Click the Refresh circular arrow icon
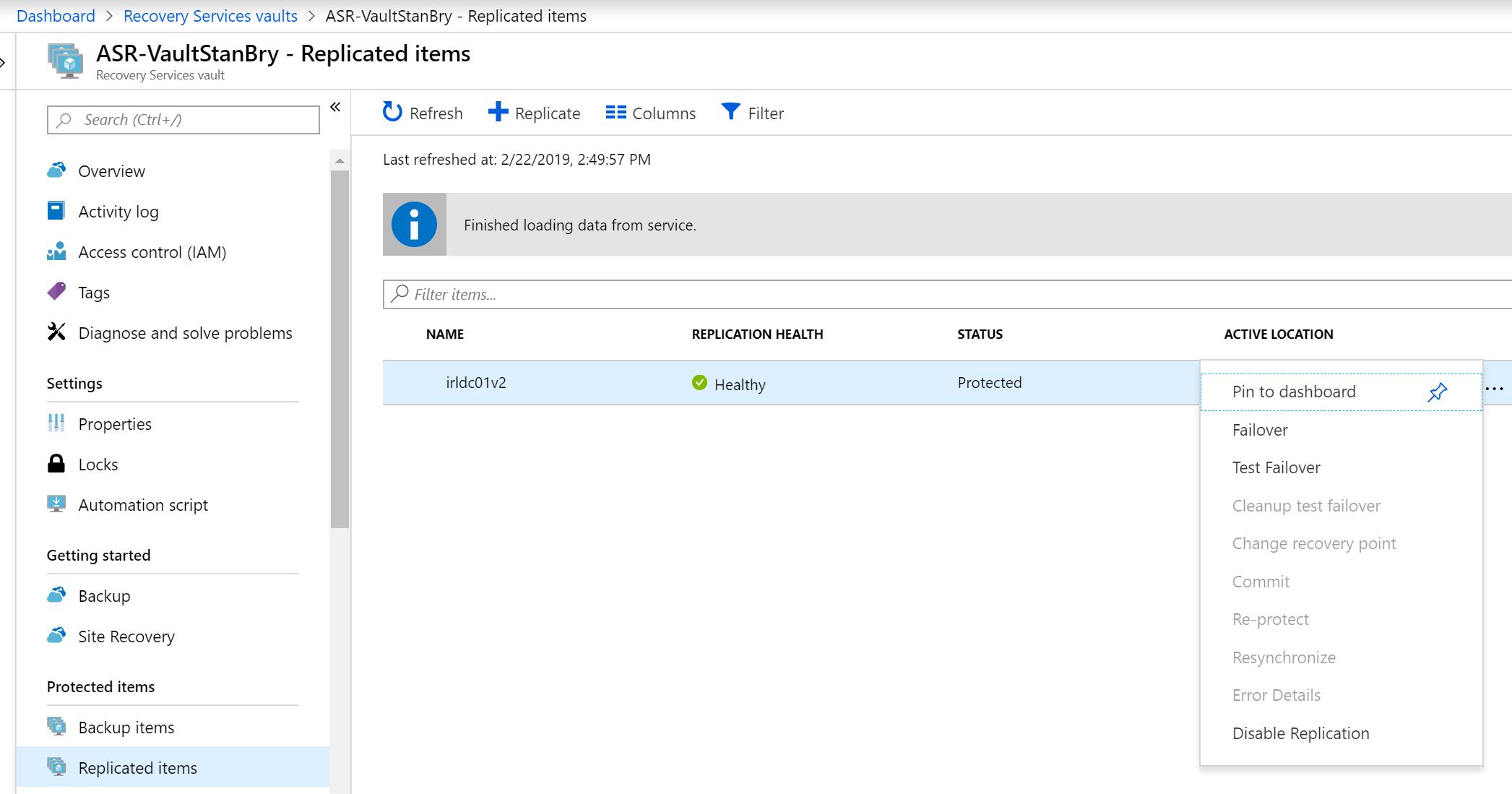 pyautogui.click(x=392, y=112)
